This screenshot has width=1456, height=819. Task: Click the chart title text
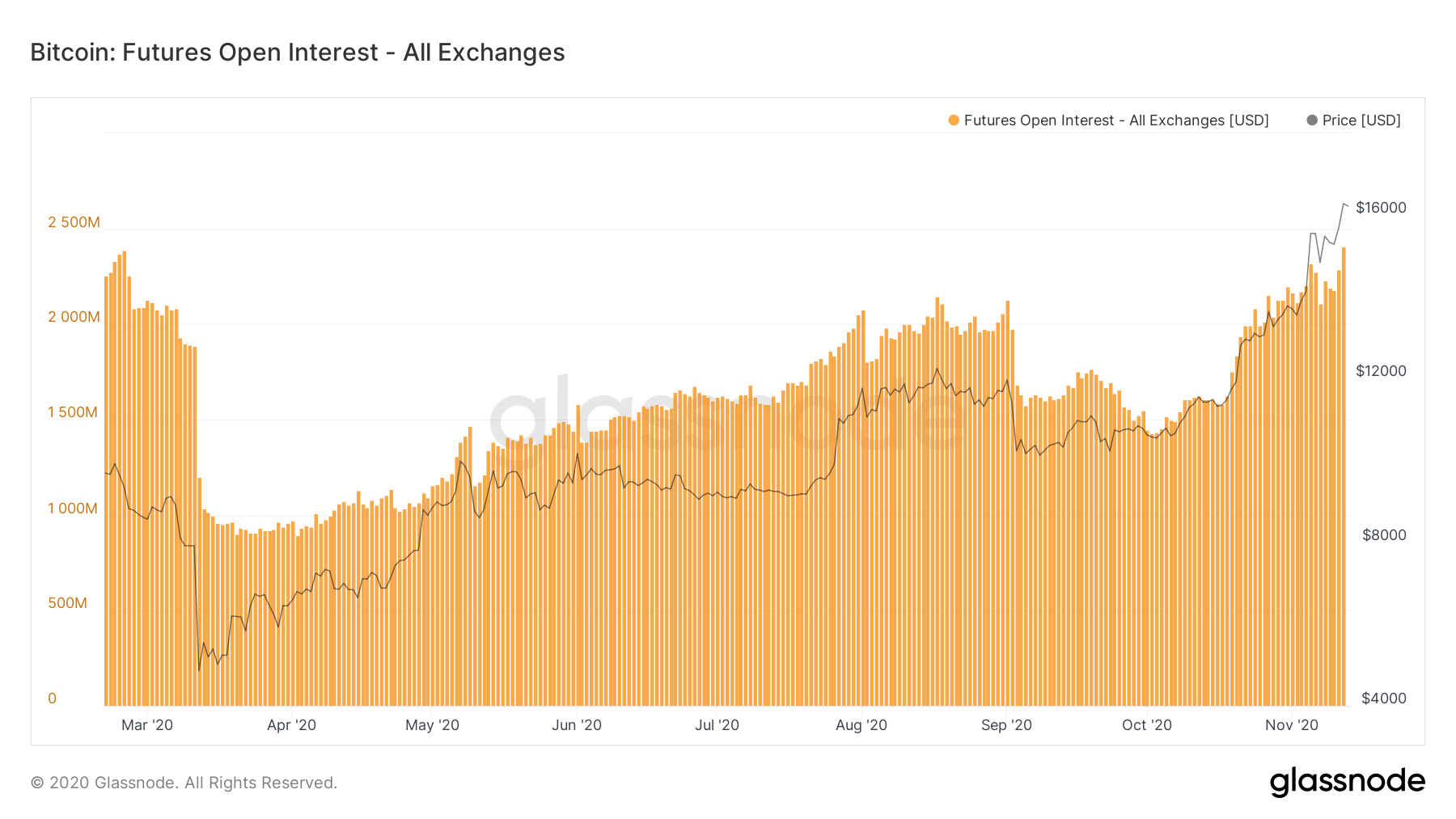[298, 53]
